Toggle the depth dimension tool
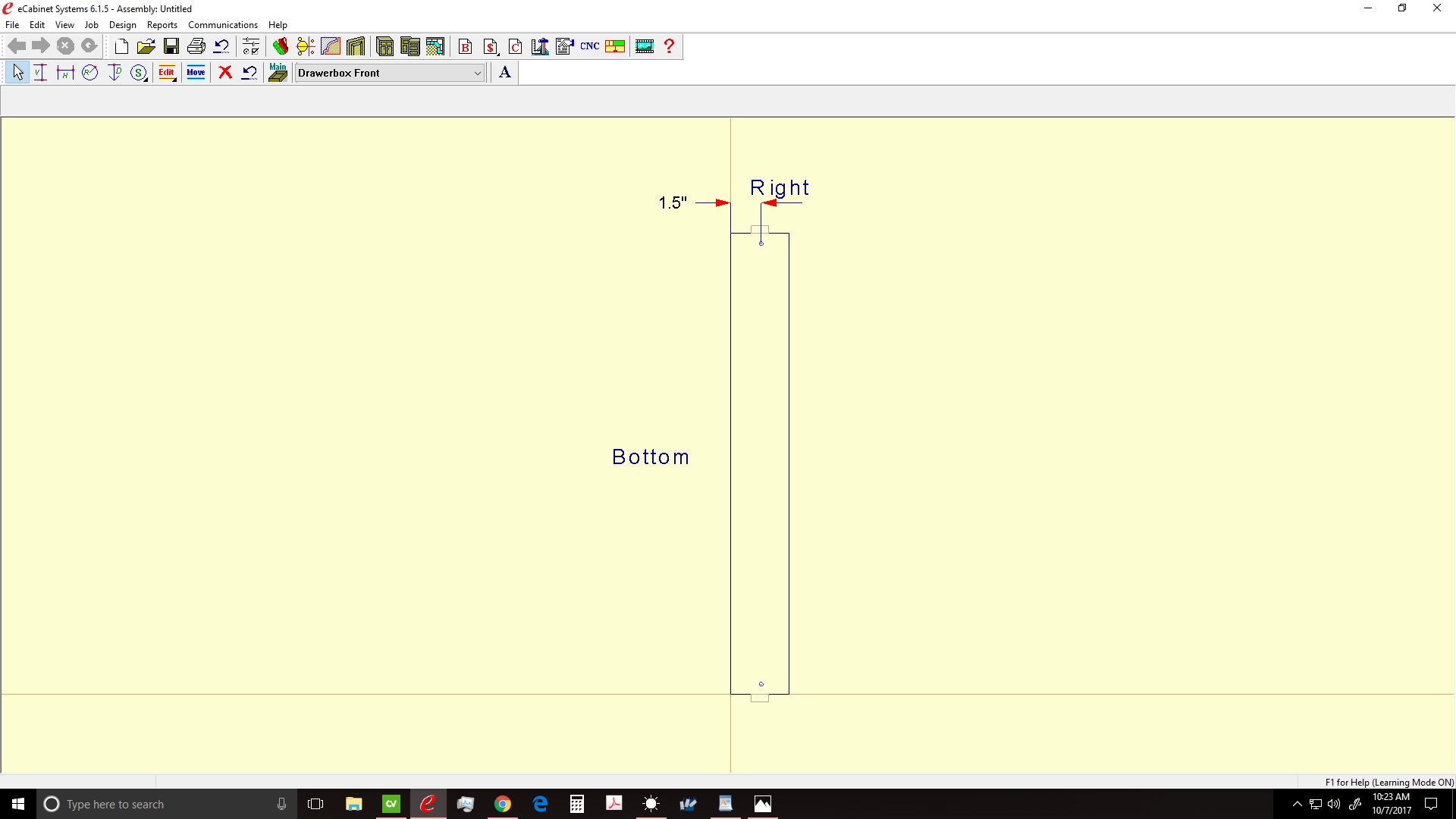This screenshot has height=819, width=1456. 115,73
